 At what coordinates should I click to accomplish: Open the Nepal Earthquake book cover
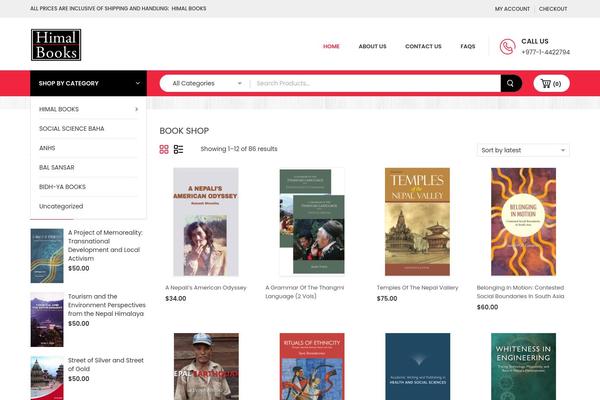(x=206, y=366)
